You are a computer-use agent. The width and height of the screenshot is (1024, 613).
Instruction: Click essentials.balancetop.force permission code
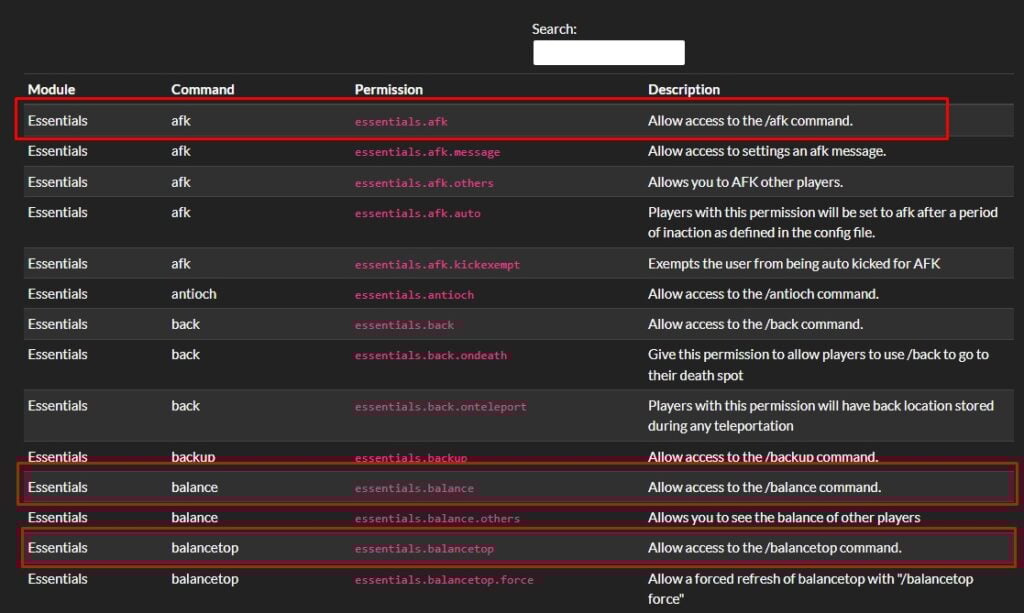click(444, 580)
